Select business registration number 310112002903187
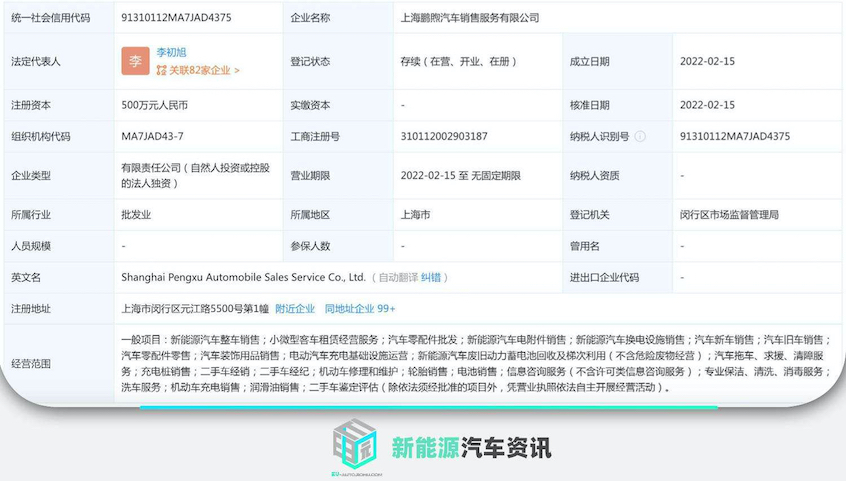 tap(444, 137)
